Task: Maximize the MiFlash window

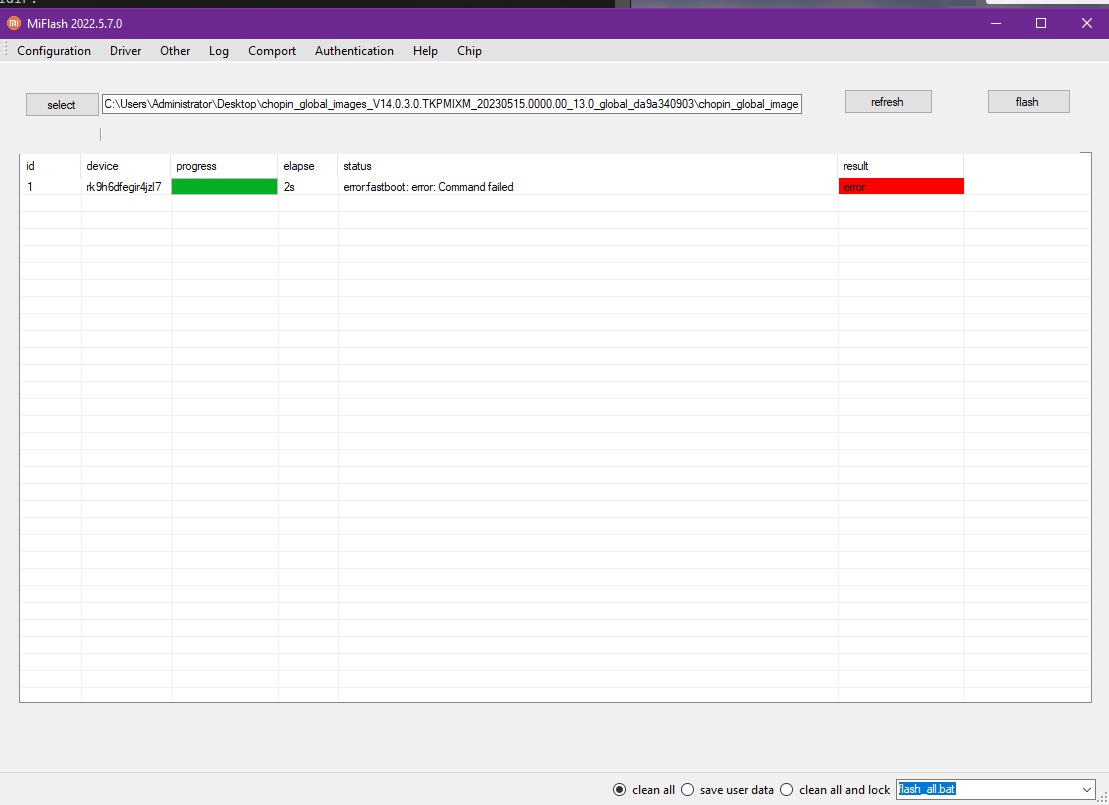Action: [1040, 23]
